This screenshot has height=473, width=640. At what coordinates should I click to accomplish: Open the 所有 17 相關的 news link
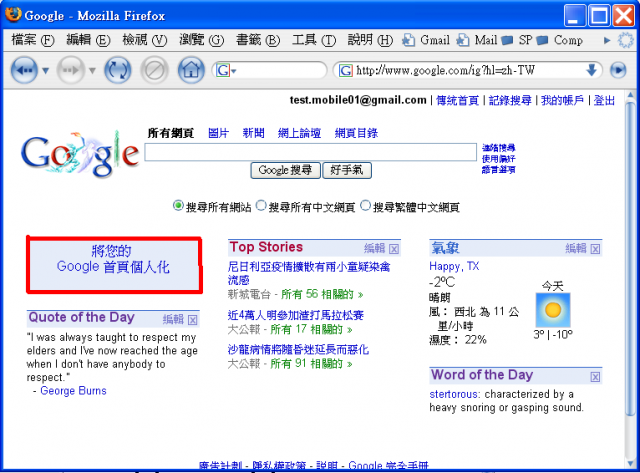tap(311, 329)
